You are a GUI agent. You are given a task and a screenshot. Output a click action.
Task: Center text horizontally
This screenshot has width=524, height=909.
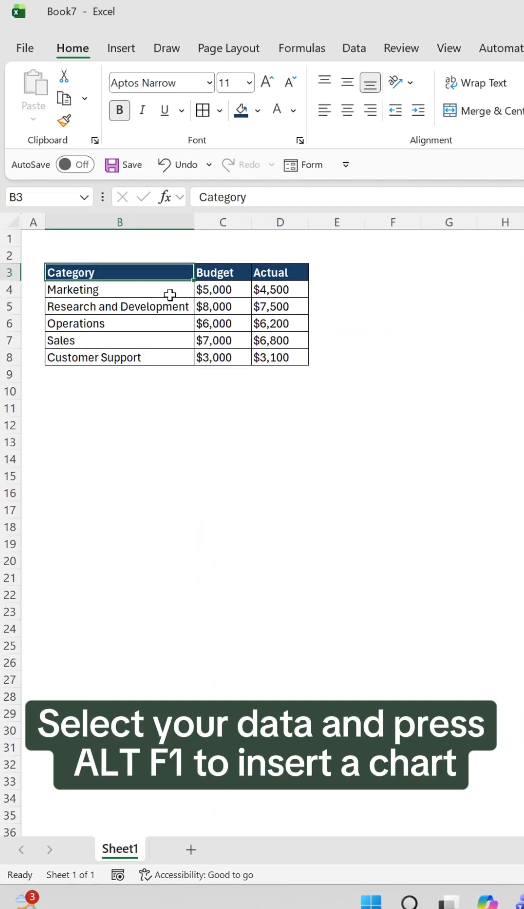click(x=347, y=110)
